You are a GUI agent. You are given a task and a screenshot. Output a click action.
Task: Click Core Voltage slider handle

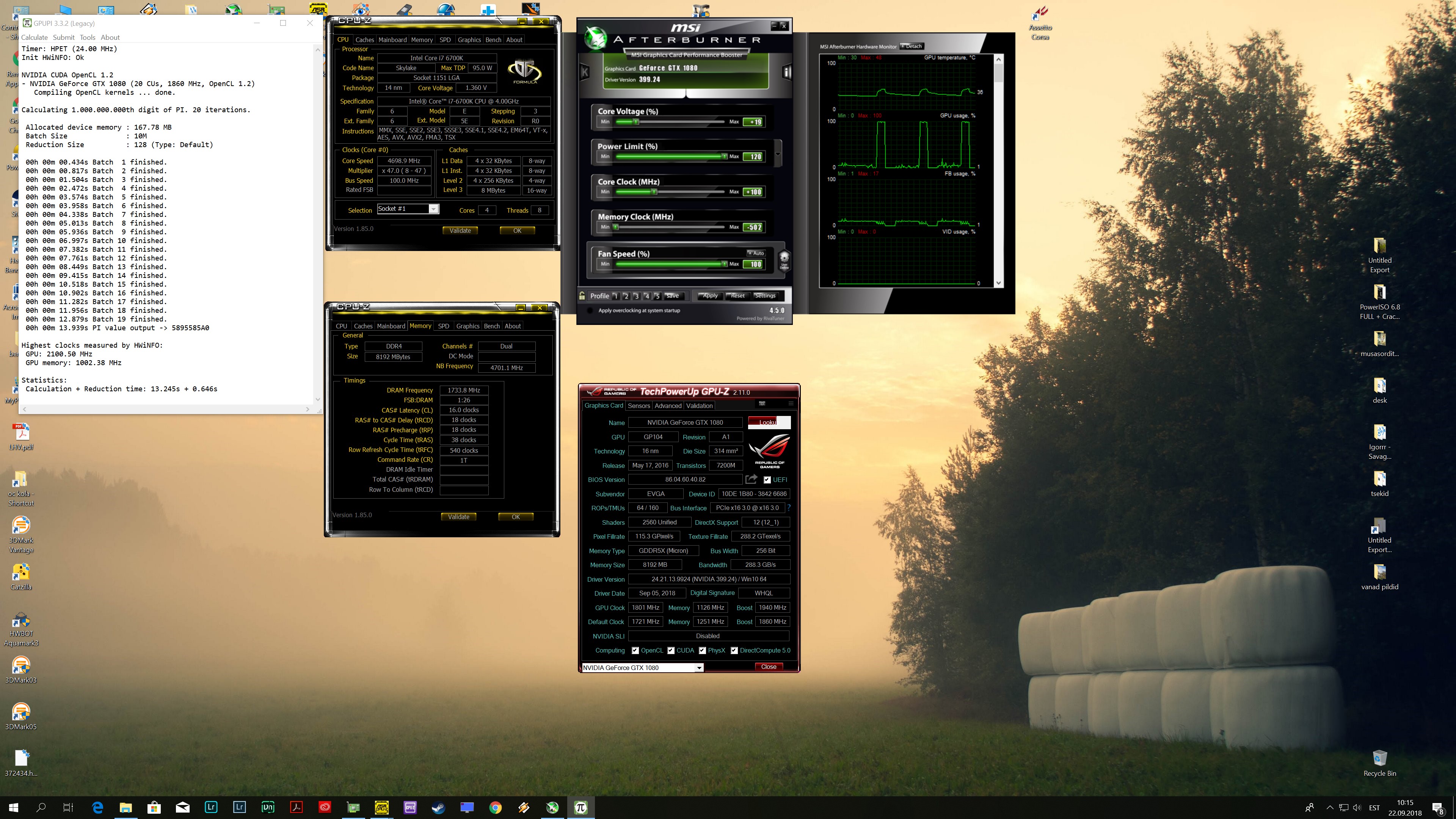636,121
